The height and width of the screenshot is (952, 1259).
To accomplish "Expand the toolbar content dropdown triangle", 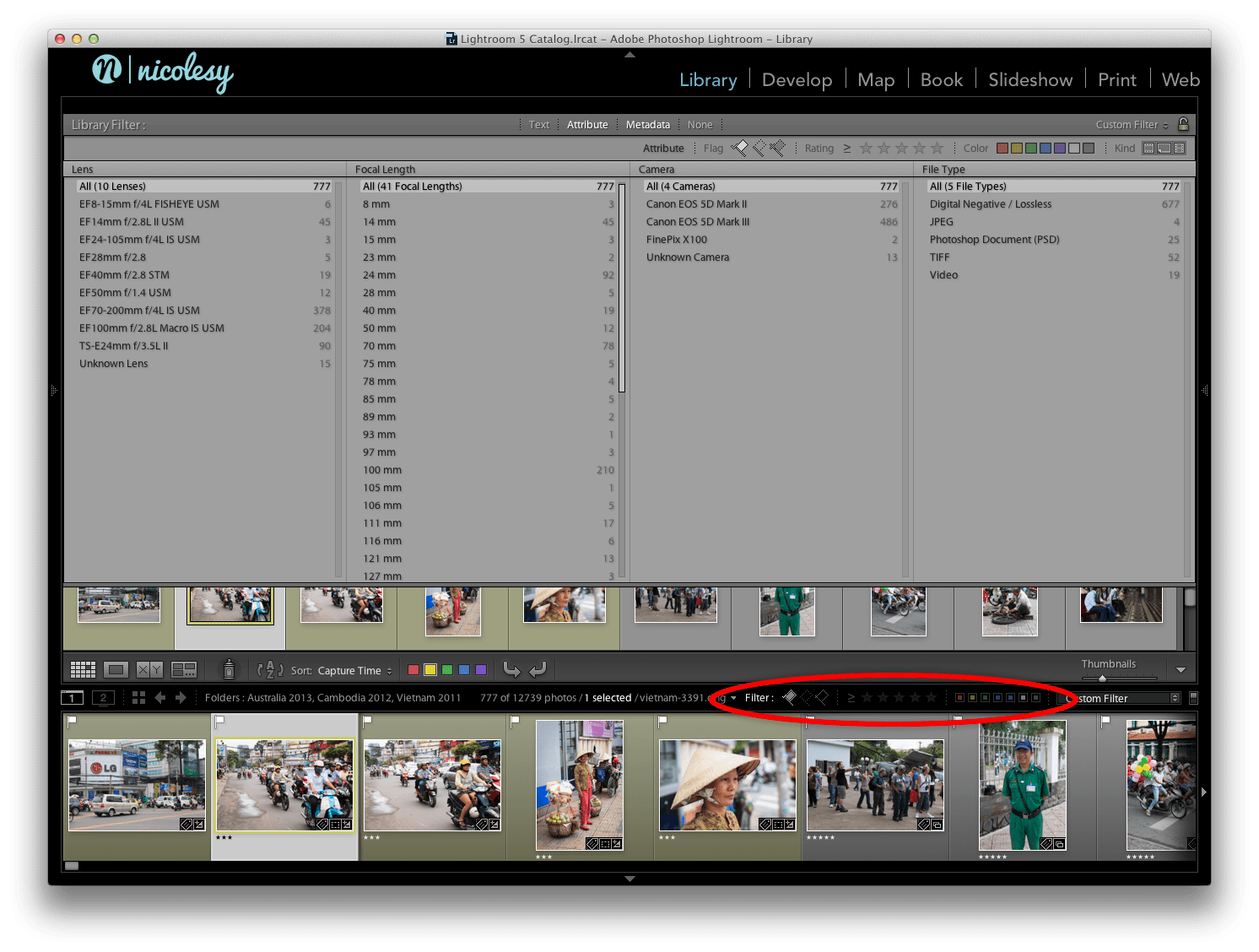I will click(x=1181, y=670).
